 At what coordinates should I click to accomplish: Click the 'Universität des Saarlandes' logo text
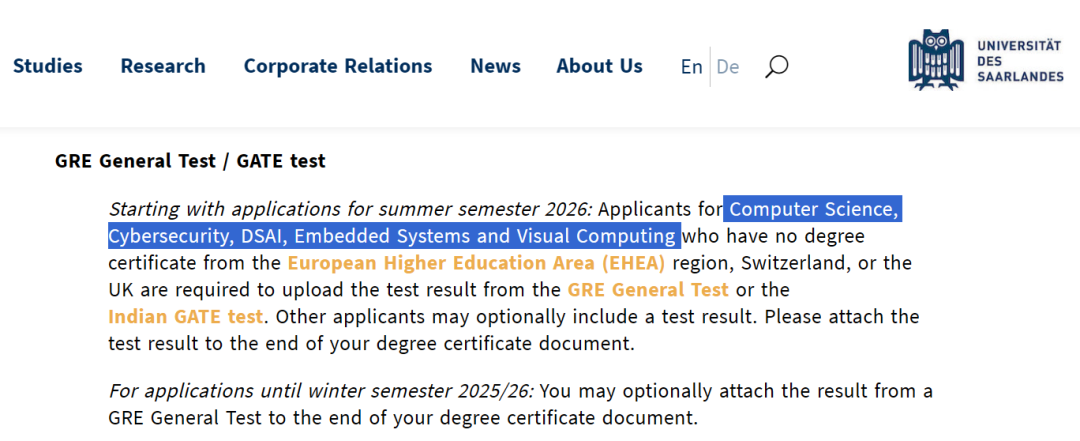pyautogui.click(x=1019, y=61)
